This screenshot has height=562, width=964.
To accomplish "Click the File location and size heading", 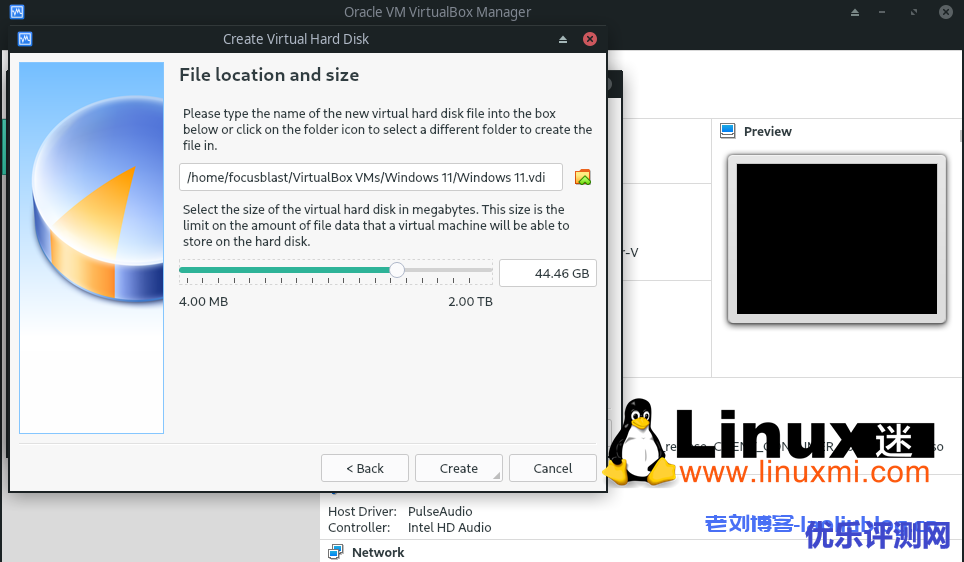I will pos(269,75).
